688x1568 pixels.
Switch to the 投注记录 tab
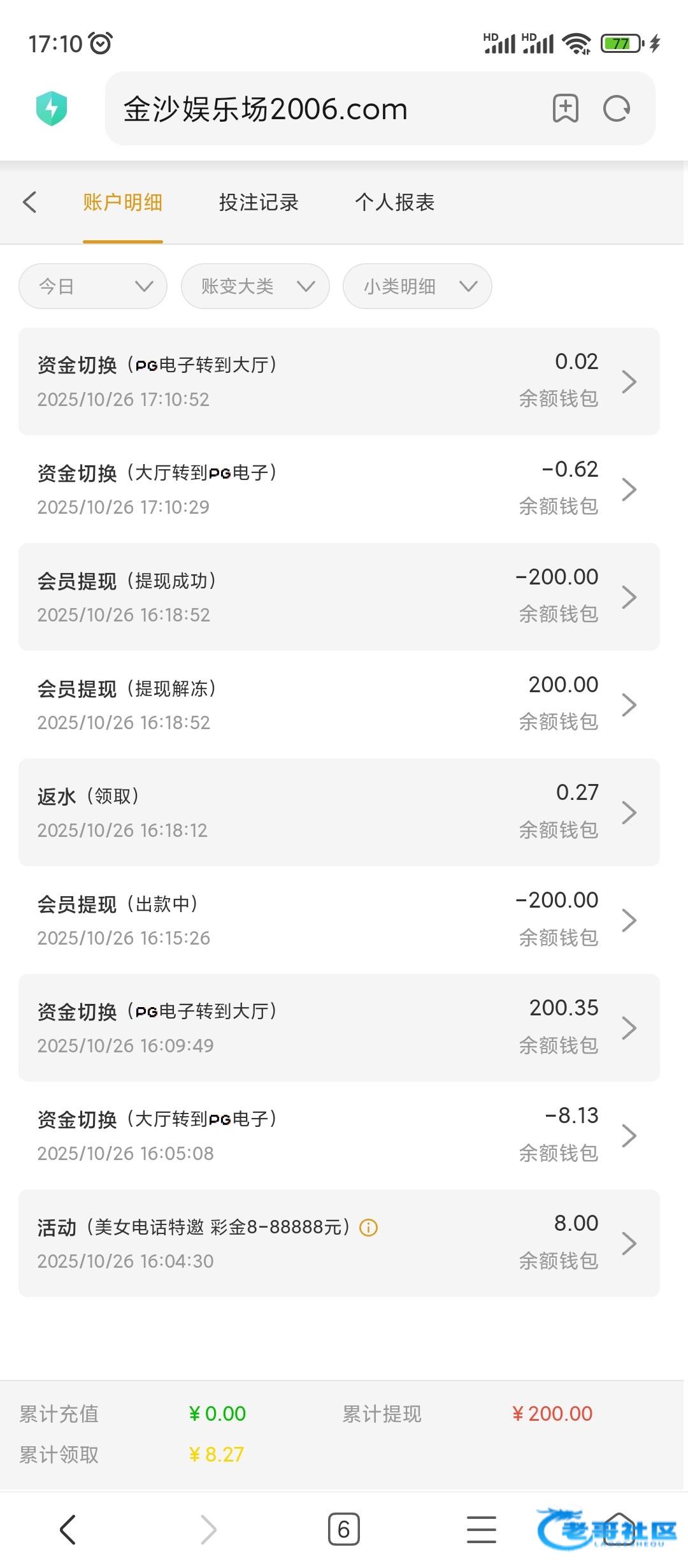pyautogui.click(x=259, y=202)
